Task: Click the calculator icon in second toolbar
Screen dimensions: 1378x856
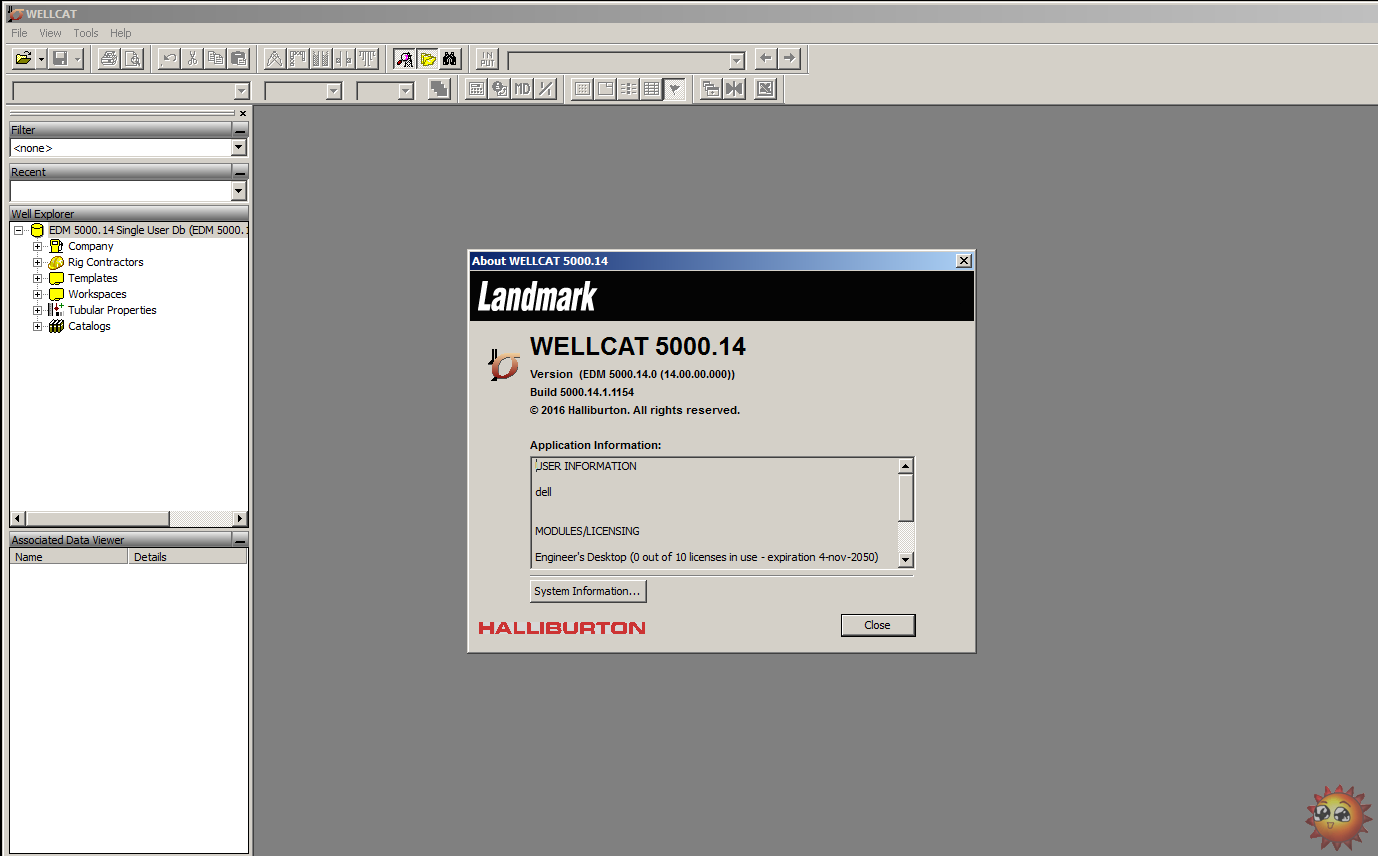Action: (476, 89)
